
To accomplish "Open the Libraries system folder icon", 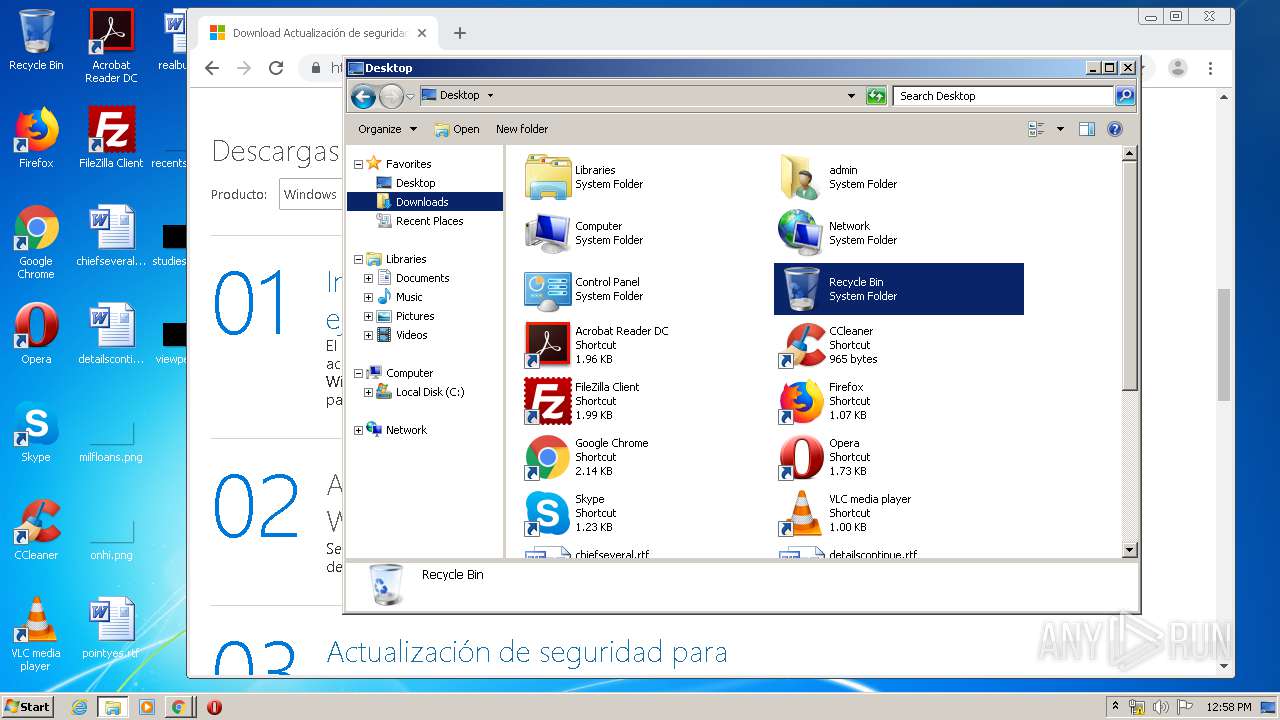I will click(x=547, y=177).
